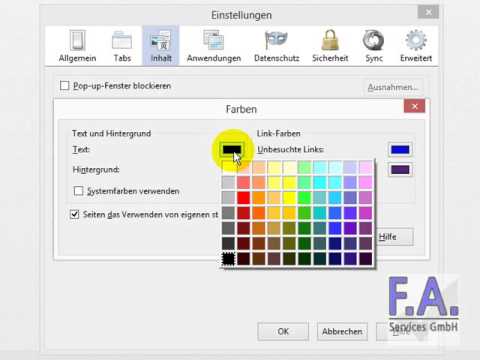Open Erweitert via the gear icon
Screen dimensions: 480x360
416,46
